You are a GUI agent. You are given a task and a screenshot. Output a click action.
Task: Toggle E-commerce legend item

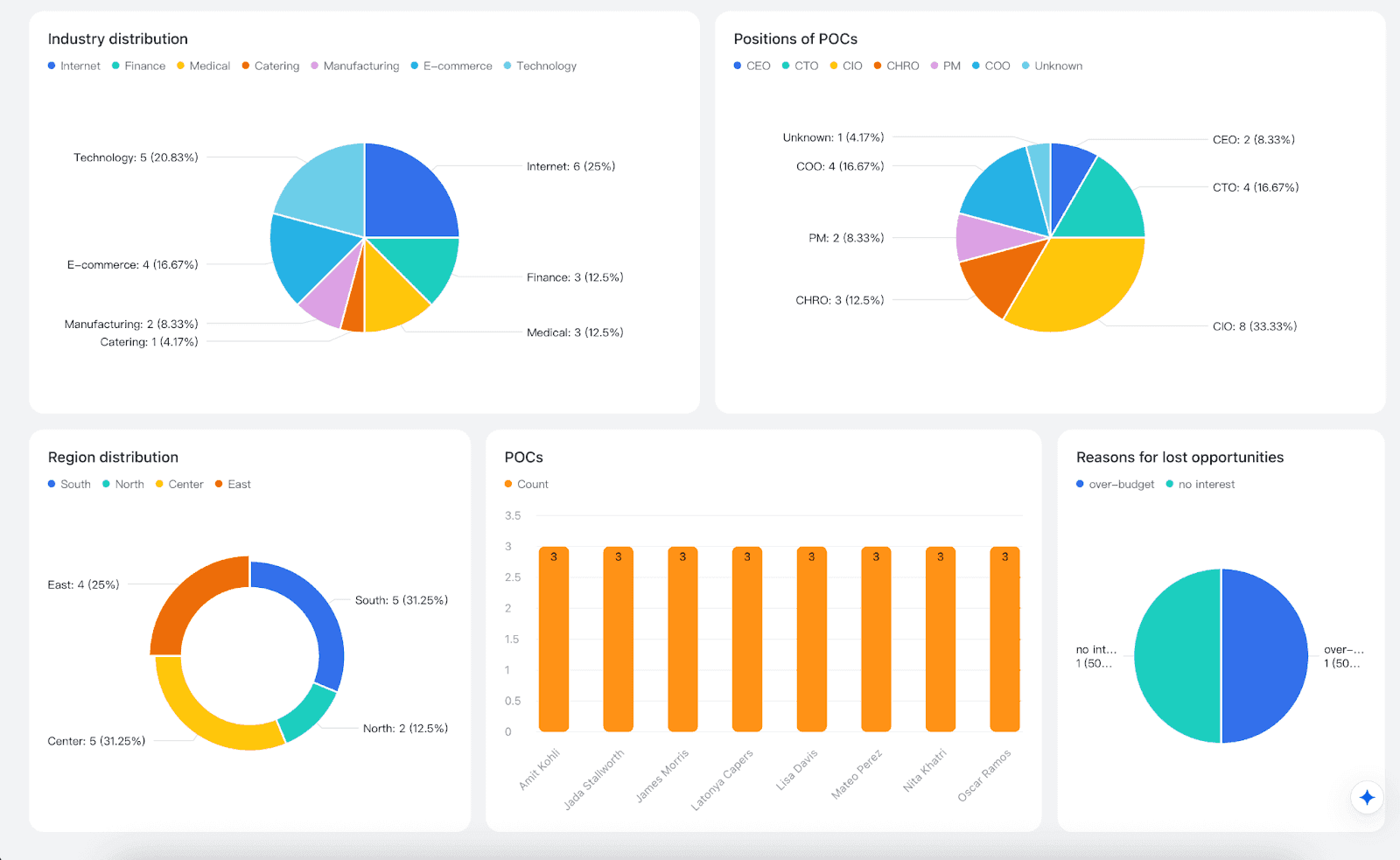[x=451, y=66]
